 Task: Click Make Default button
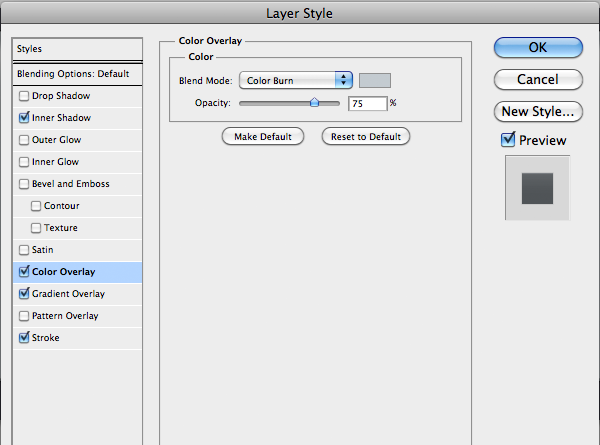pos(263,137)
